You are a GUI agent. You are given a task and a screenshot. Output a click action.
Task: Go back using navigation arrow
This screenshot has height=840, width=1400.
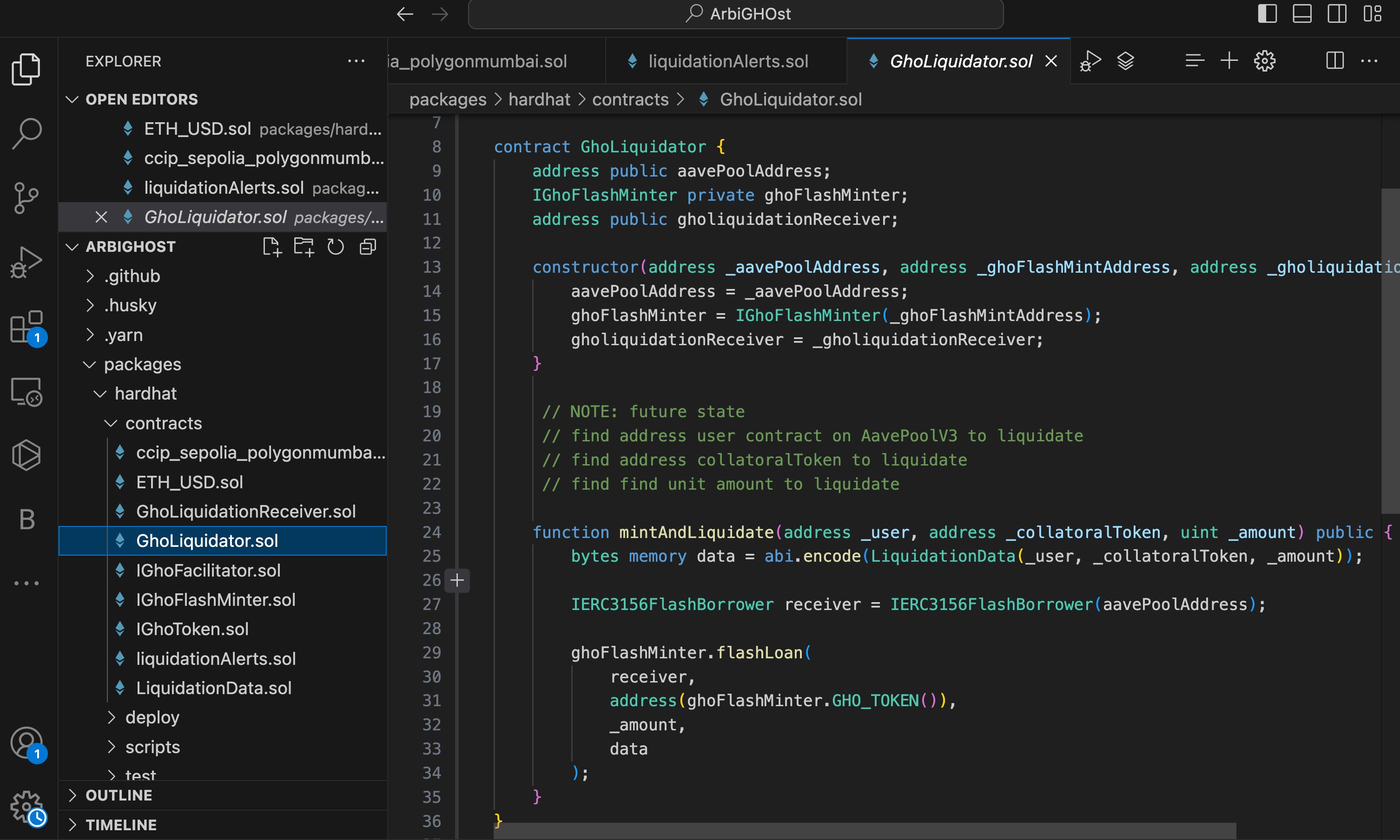[x=405, y=14]
